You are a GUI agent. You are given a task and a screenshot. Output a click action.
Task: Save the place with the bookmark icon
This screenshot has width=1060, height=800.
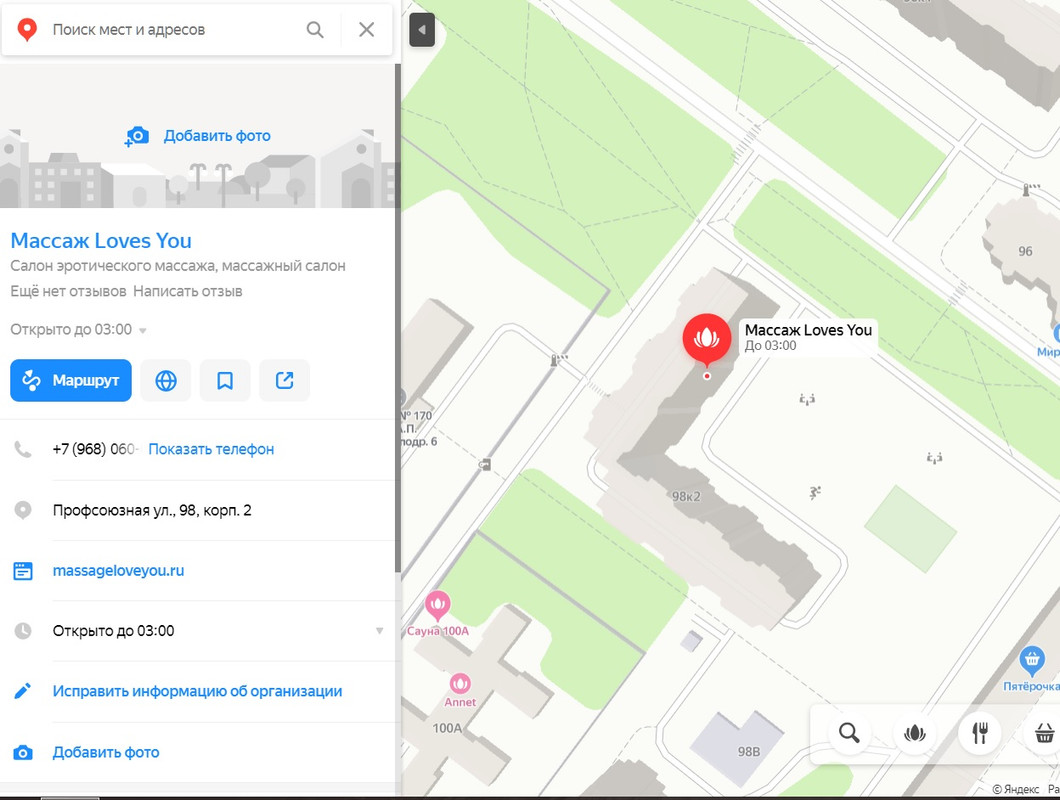(225, 381)
